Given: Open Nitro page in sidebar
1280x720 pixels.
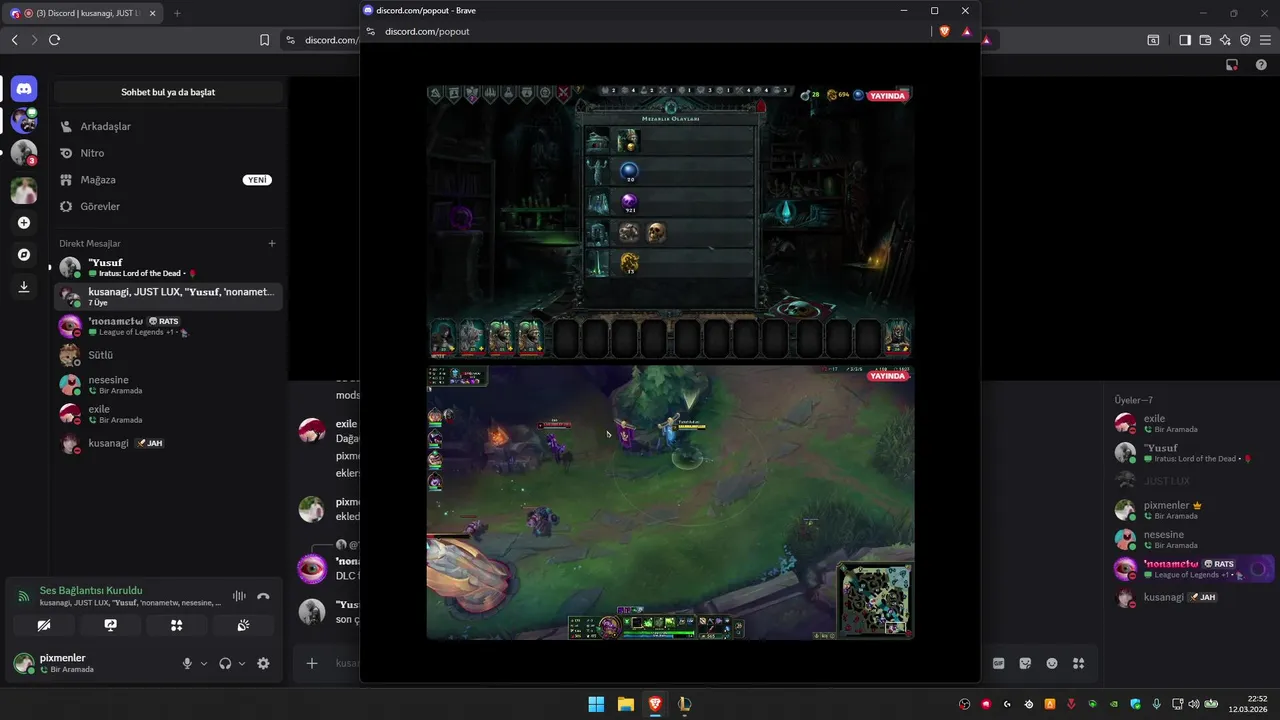Looking at the screenshot, I should click(168, 153).
